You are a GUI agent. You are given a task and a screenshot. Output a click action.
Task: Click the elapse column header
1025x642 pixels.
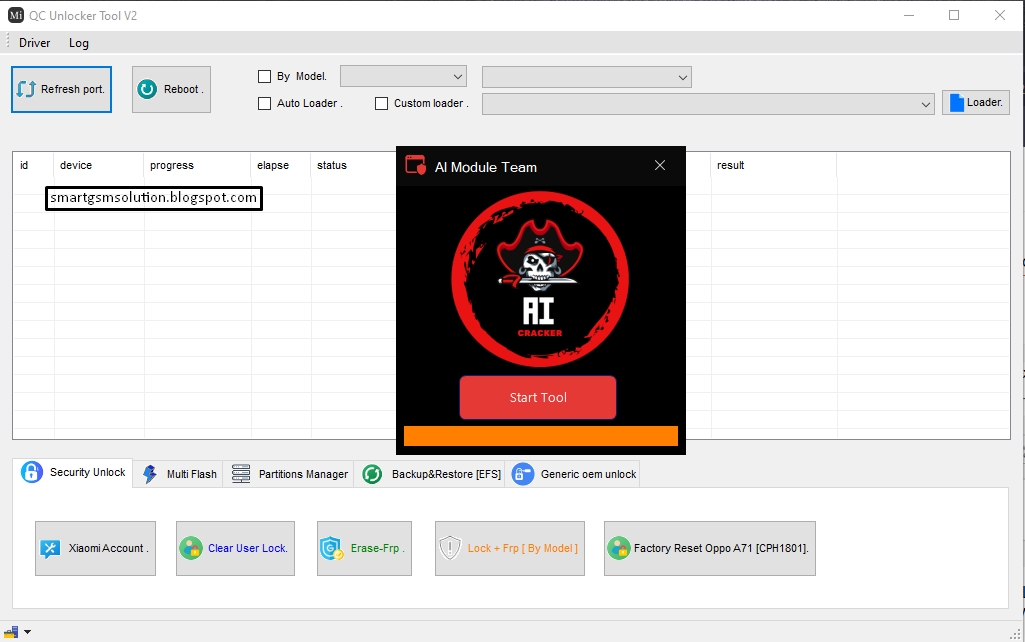pyautogui.click(x=273, y=165)
